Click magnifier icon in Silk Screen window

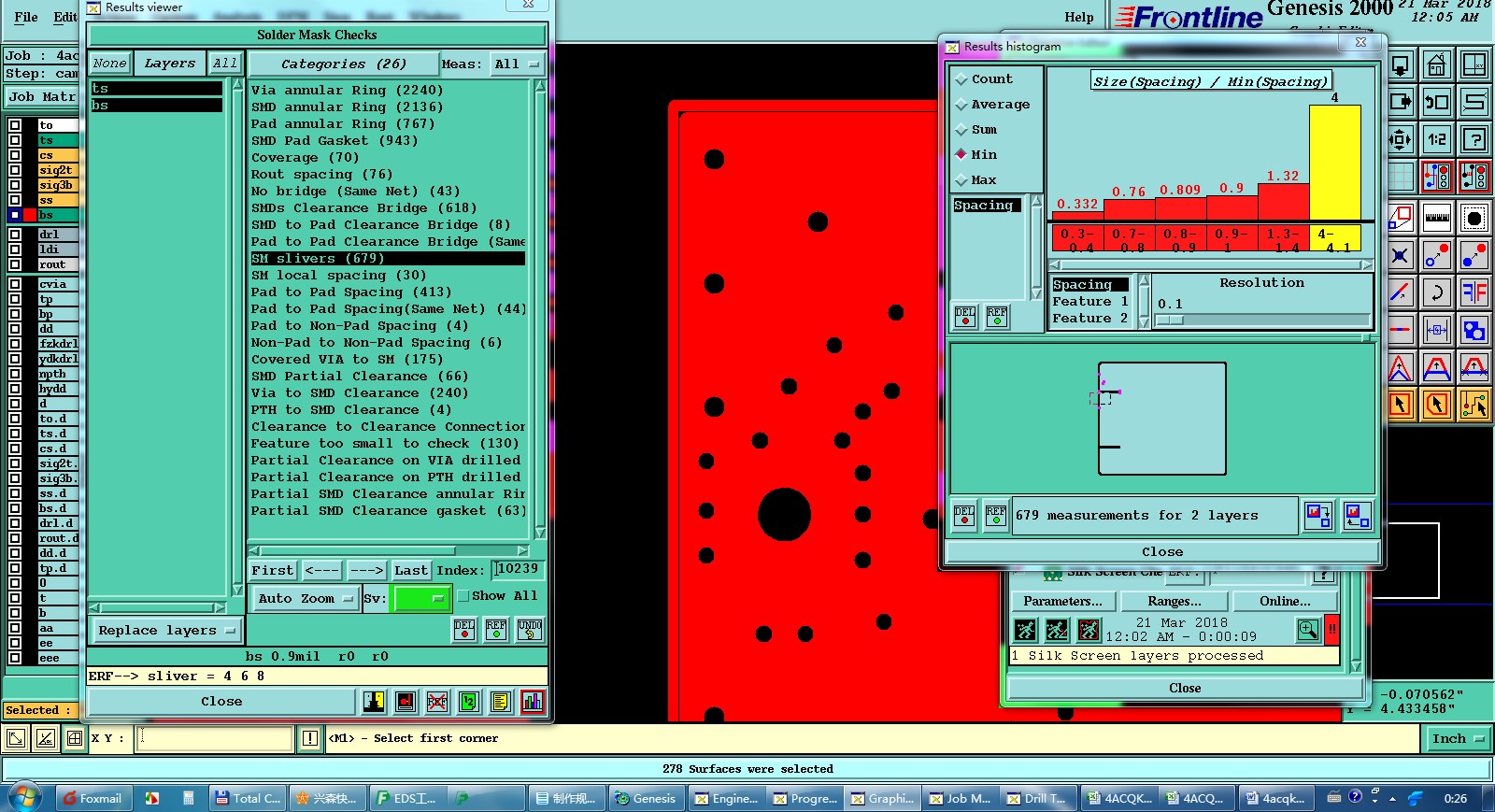click(x=1308, y=631)
